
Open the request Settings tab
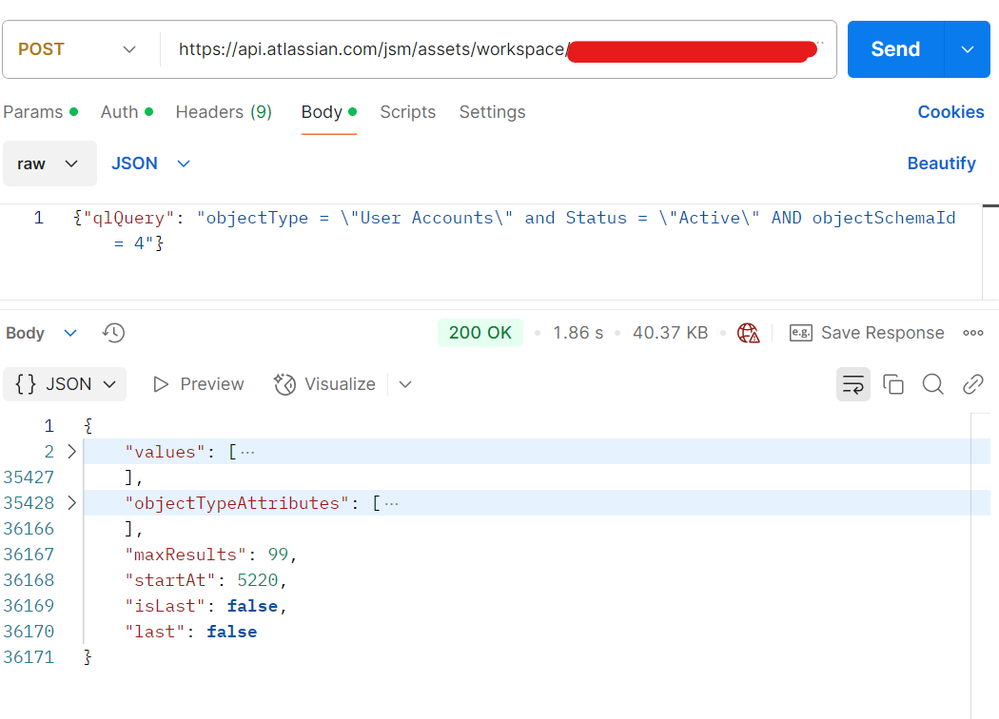(492, 112)
